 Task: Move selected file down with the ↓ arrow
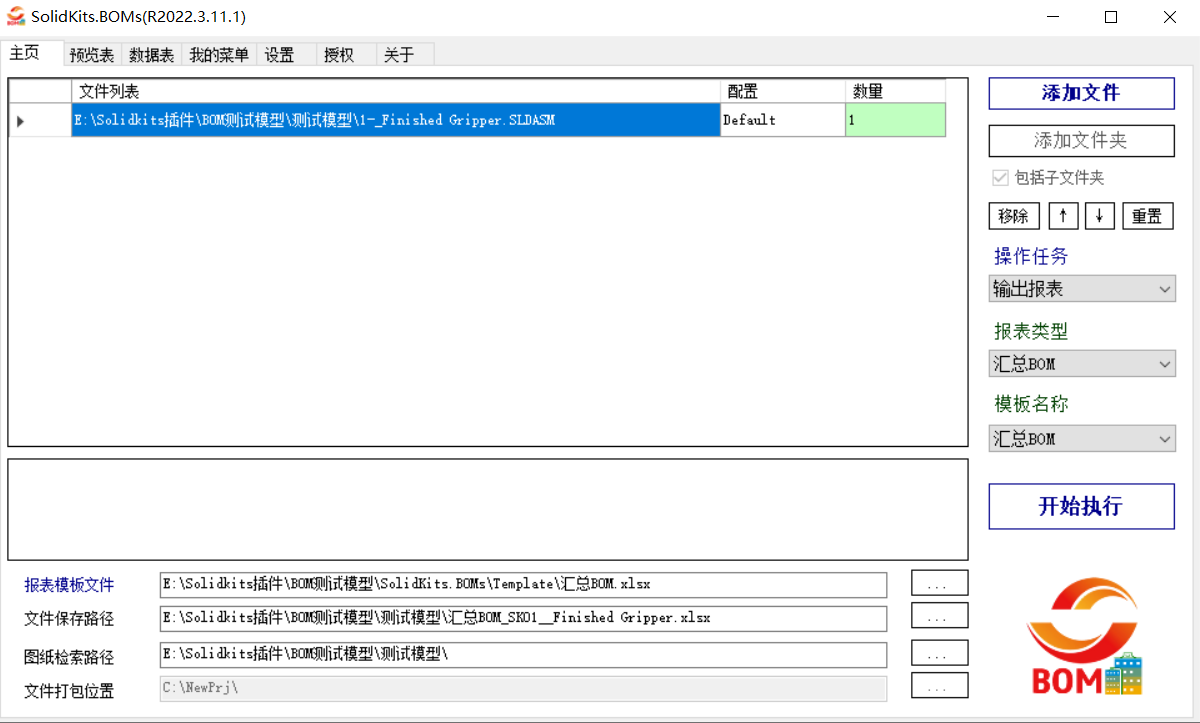(1099, 215)
